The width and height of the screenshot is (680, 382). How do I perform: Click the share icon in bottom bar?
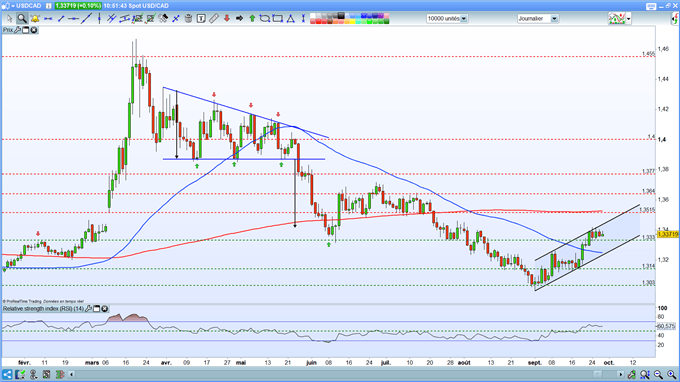click(x=7, y=374)
